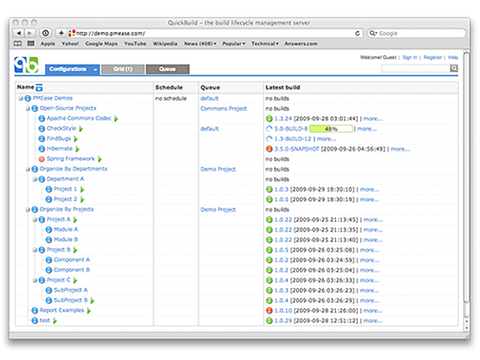
Task: Open the Popular bookmarks menu
Action: (x=234, y=44)
